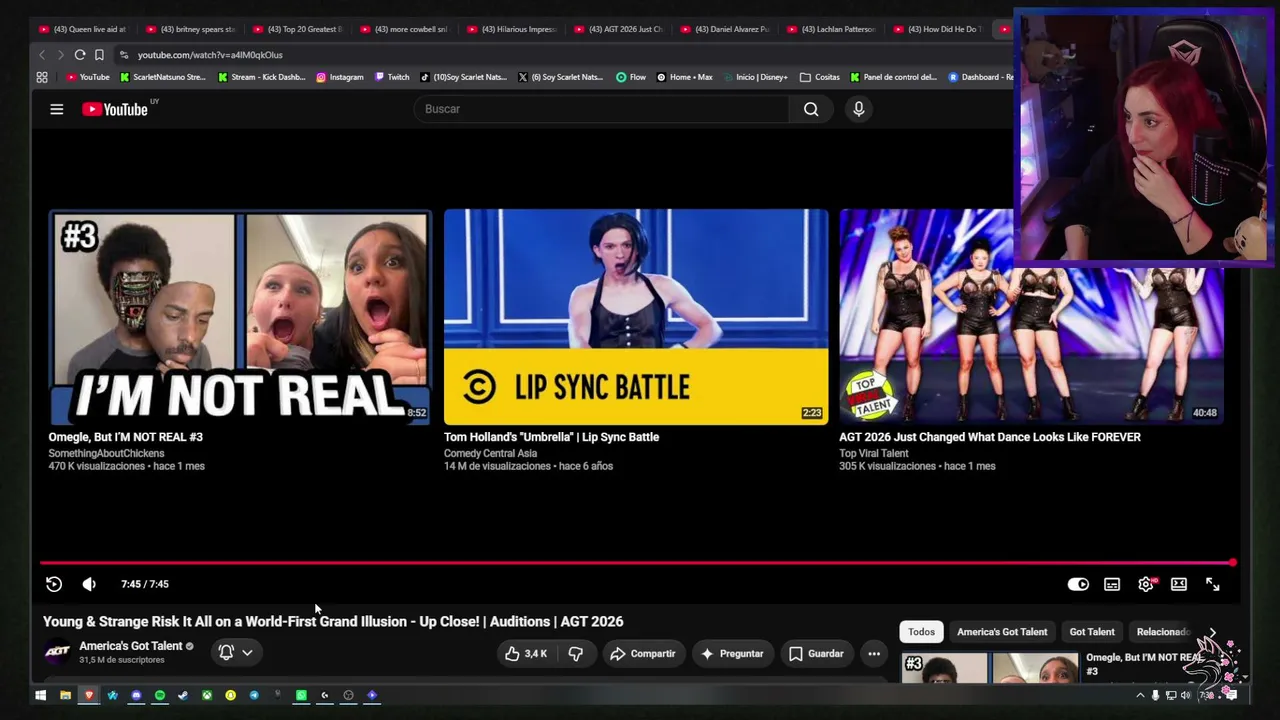
Task: Share the video via Compartir
Action: (643, 653)
